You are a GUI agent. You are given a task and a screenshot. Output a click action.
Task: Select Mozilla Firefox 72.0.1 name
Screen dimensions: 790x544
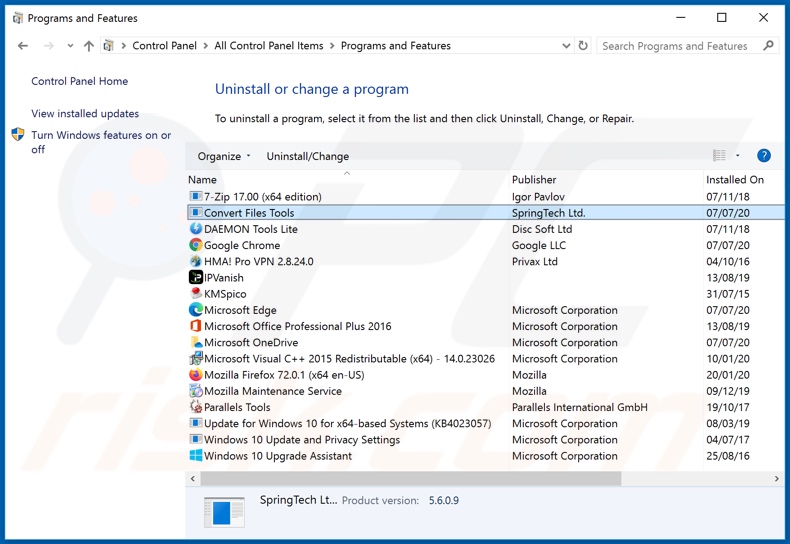point(284,375)
